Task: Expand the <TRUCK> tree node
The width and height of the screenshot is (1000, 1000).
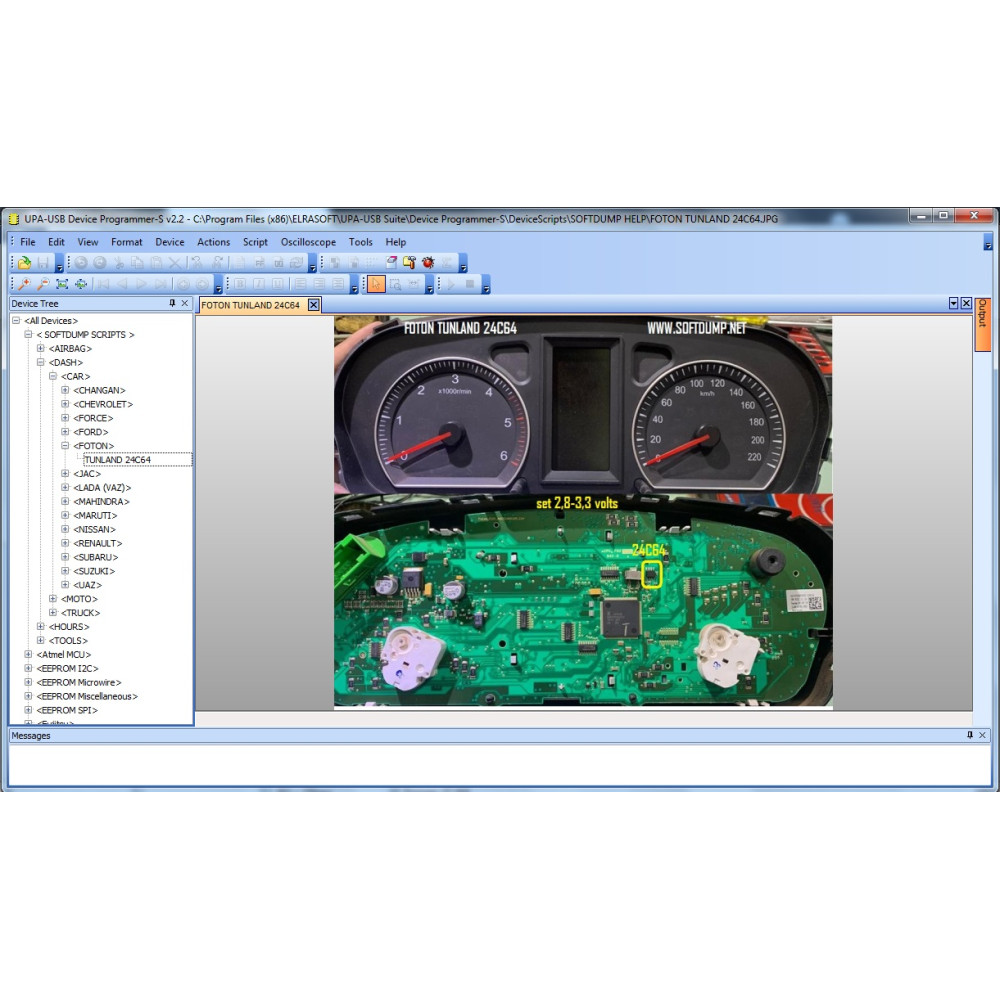Action: coord(53,613)
